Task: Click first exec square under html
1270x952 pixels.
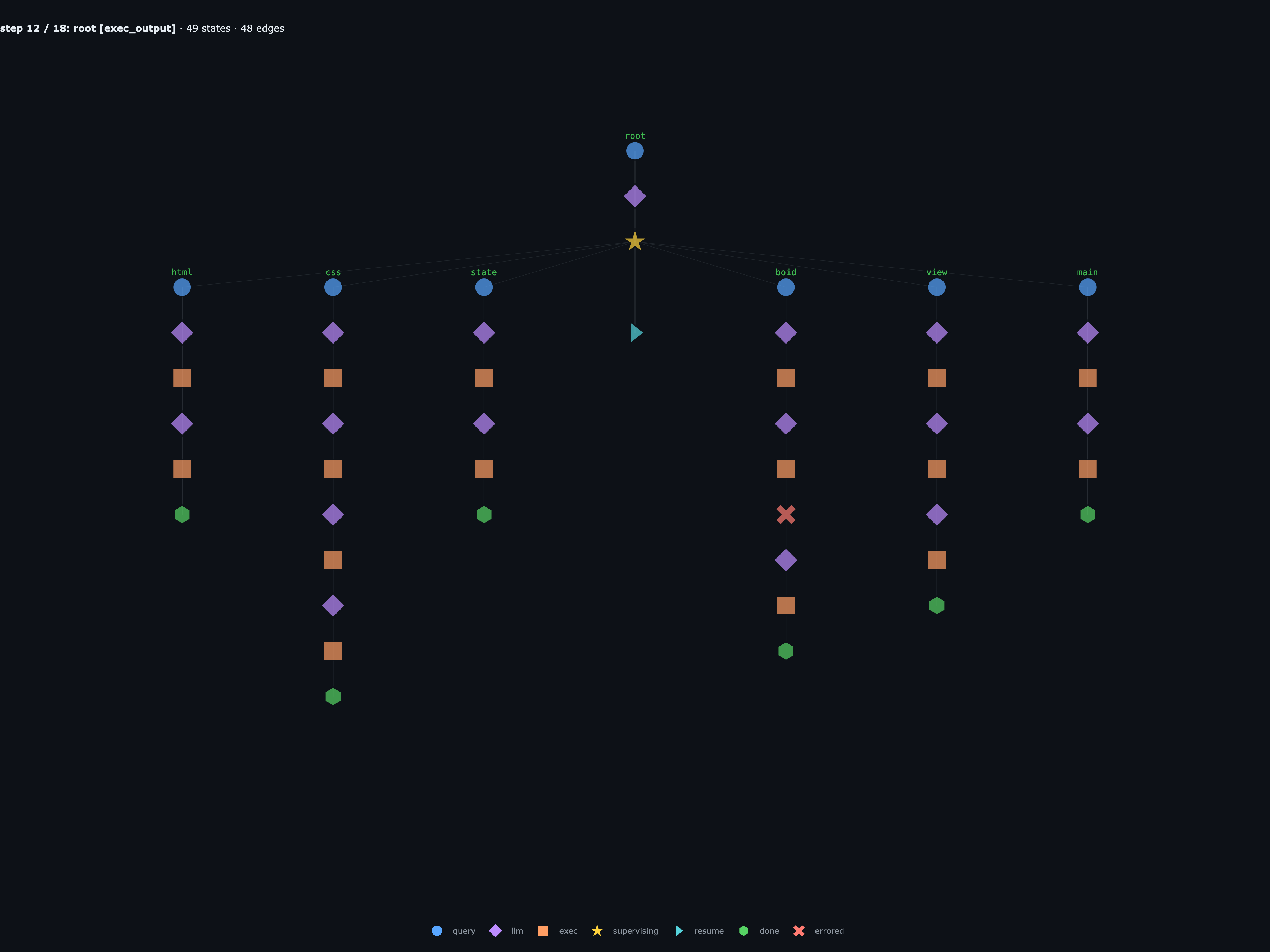Action: pos(182,378)
